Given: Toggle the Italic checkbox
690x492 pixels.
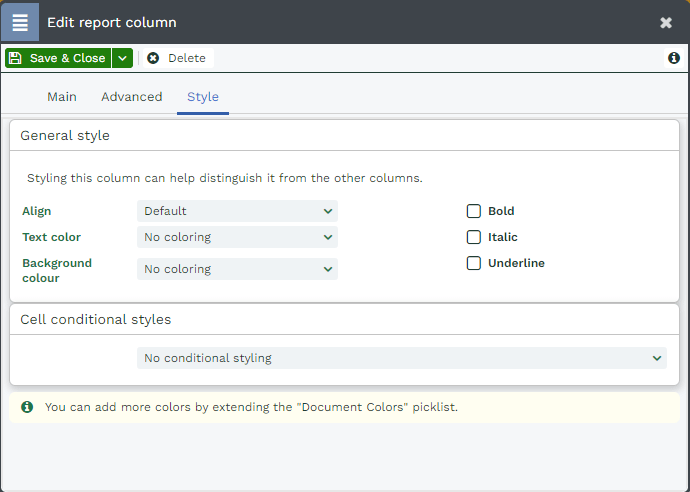Looking at the screenshot, I should tap(473, 237).
